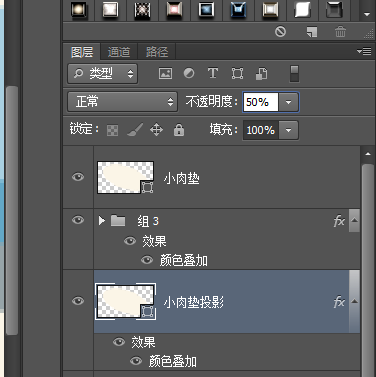Click the fx icon on 小肉垫投影

pos(339,302)
